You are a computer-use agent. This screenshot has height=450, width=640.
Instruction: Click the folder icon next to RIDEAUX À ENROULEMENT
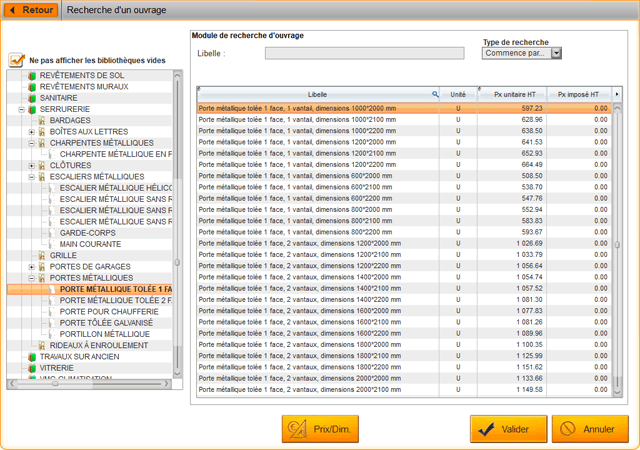[x=42, y=345]
